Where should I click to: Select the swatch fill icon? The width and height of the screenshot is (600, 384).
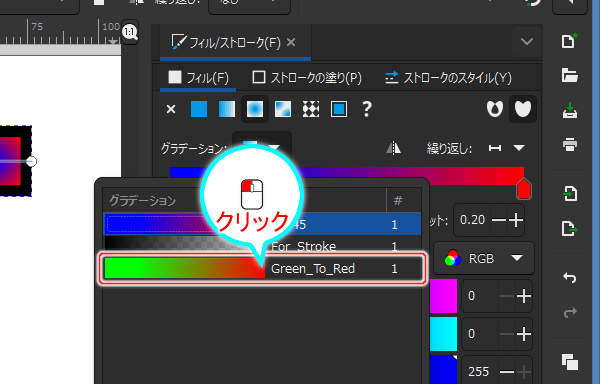pos(339,109)
